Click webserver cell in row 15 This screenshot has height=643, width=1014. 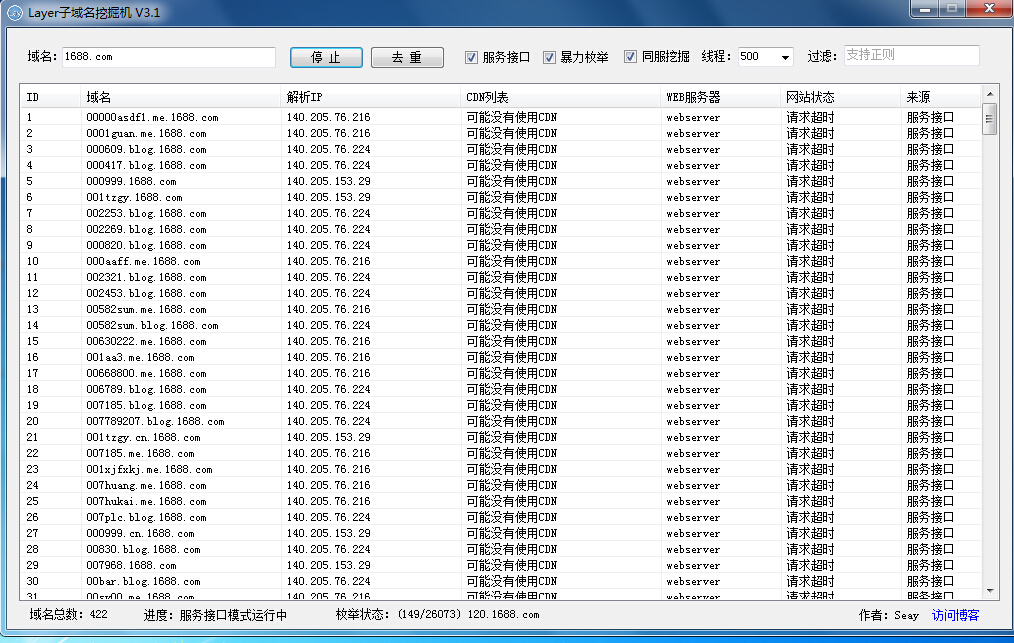[x=693, y=342]
